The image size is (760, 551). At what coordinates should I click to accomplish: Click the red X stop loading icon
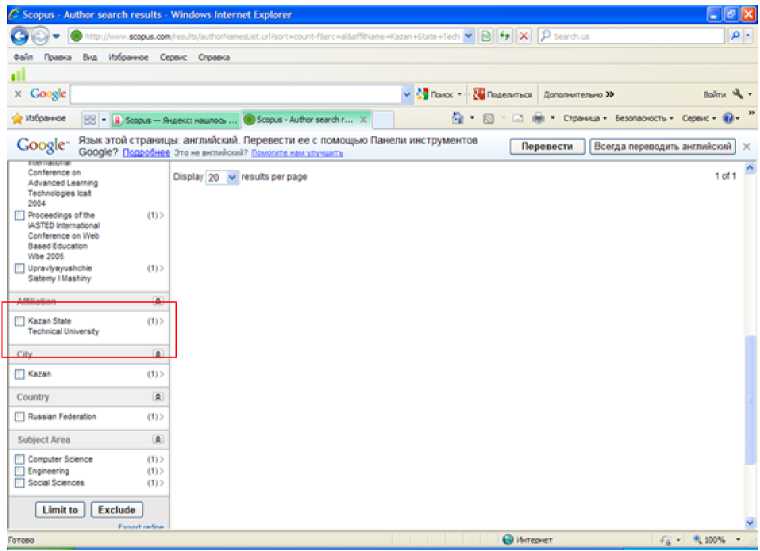tap(524, 36)
